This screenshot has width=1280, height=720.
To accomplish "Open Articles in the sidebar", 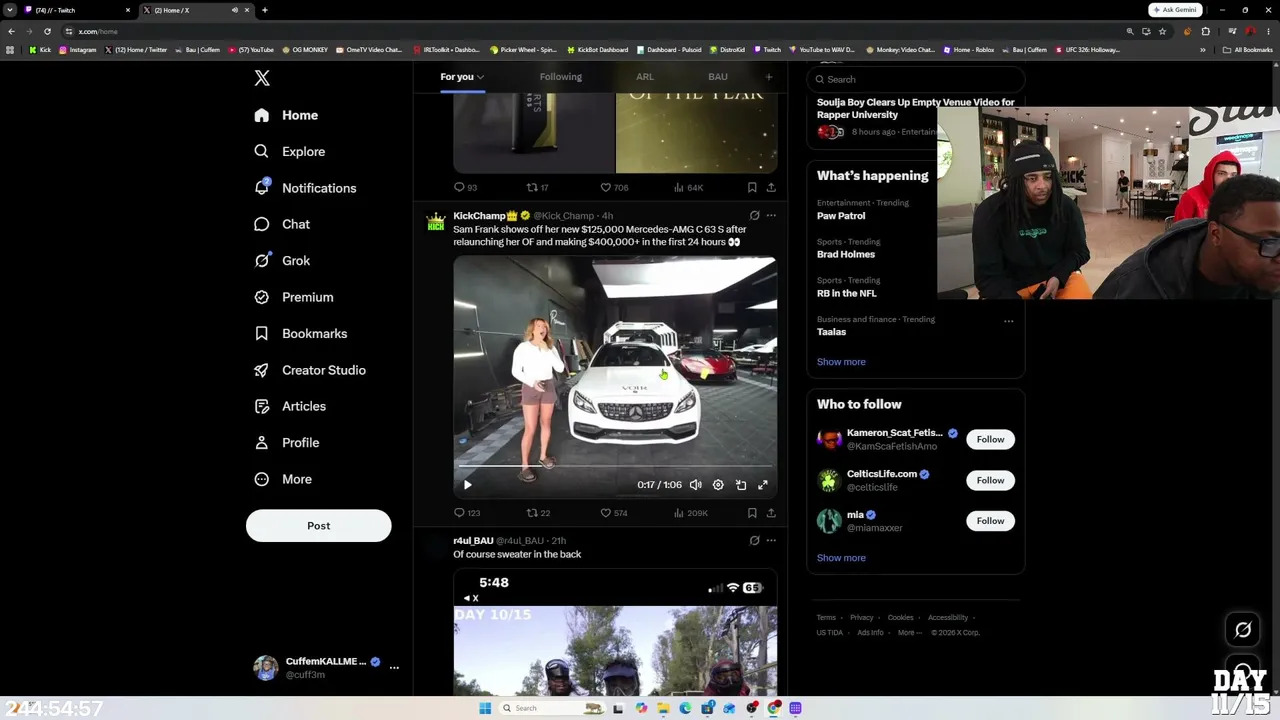I will click(x=290, y=406).
